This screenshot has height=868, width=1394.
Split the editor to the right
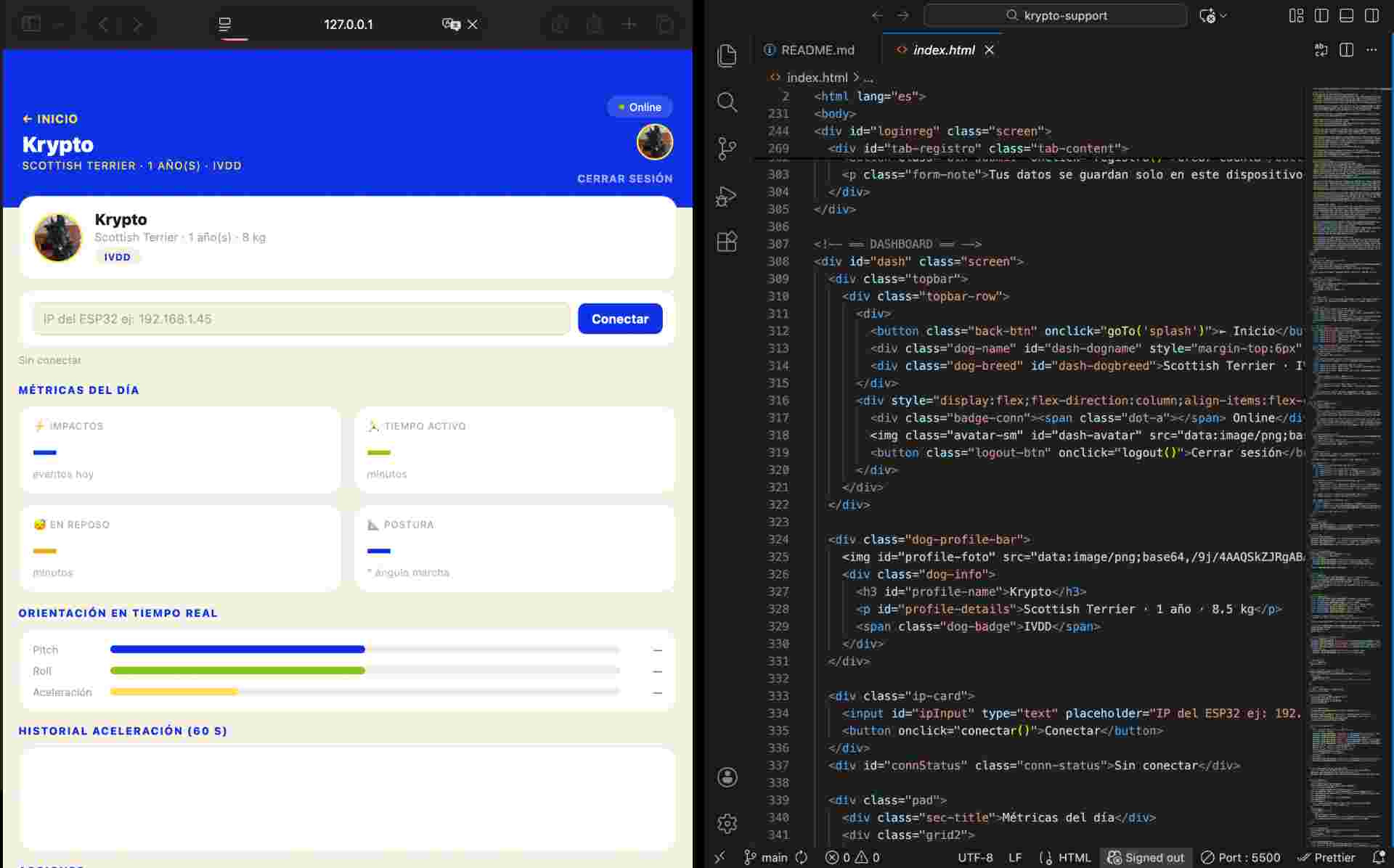click(1346, 50)
